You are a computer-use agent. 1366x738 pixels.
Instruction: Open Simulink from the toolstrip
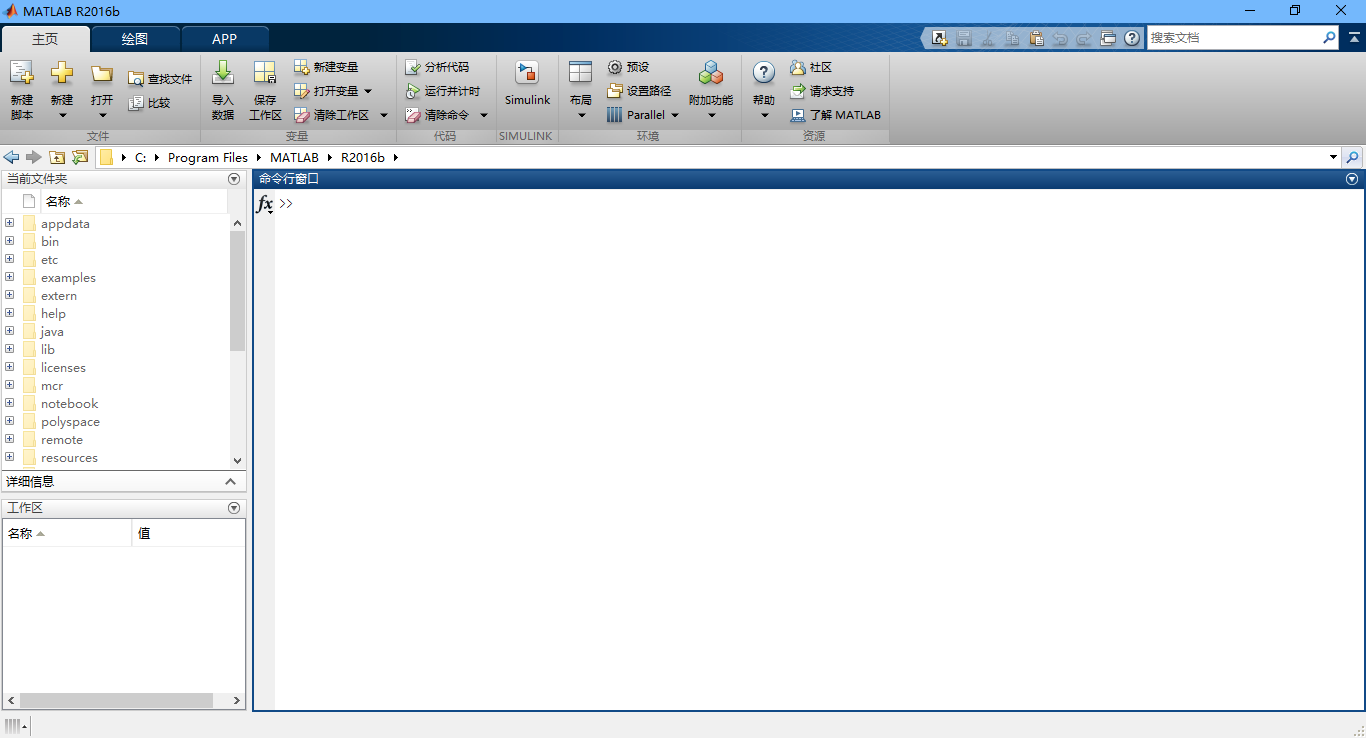tap(527, 74)
